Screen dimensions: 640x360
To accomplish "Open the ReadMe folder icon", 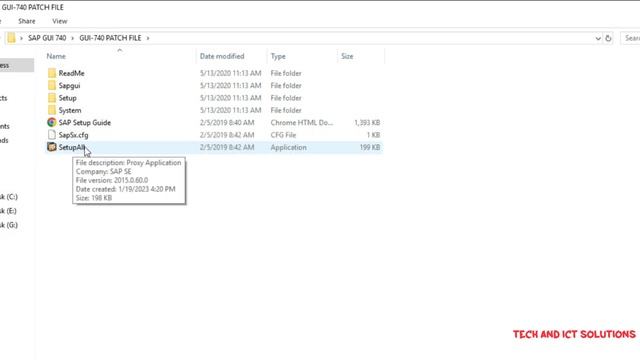I will (52, 73).
